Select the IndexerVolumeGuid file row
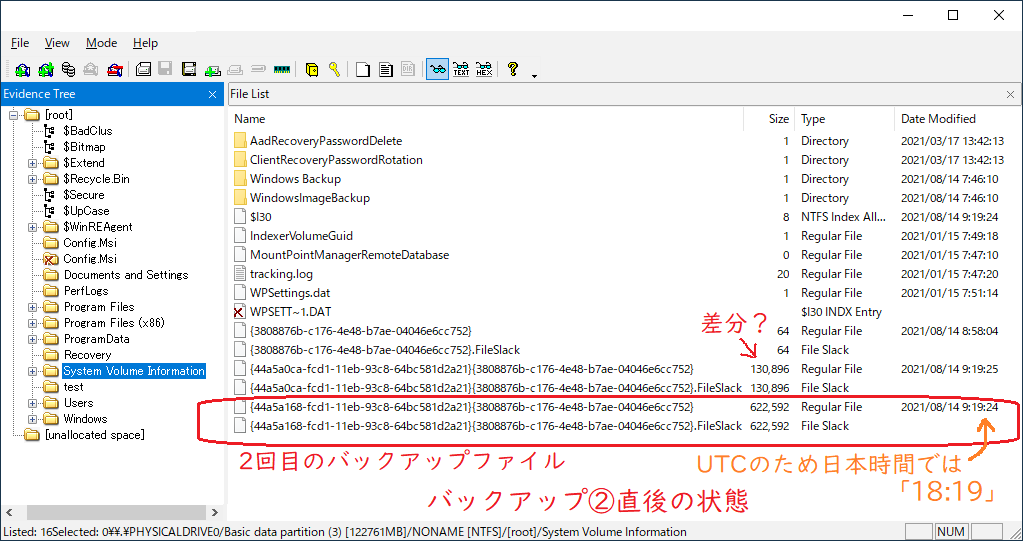 pyautogui.click(x=301, y=236)
